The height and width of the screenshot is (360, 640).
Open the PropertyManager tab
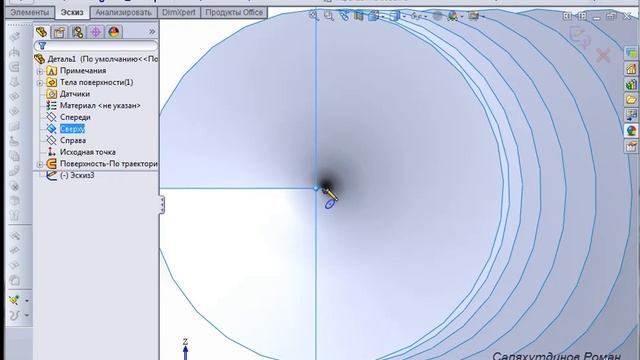pyautogui.click(x=59, y=32)
